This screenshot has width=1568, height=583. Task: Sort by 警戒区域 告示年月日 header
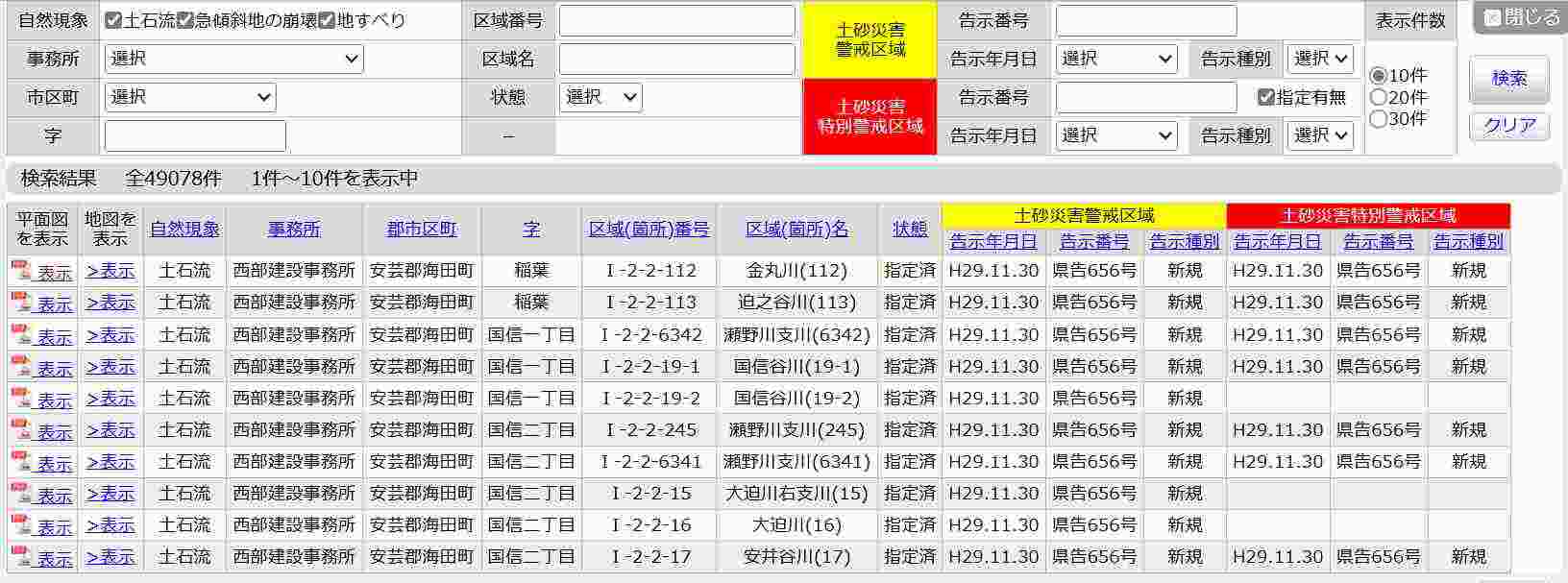pyautogui.click(x=993, y=242)
